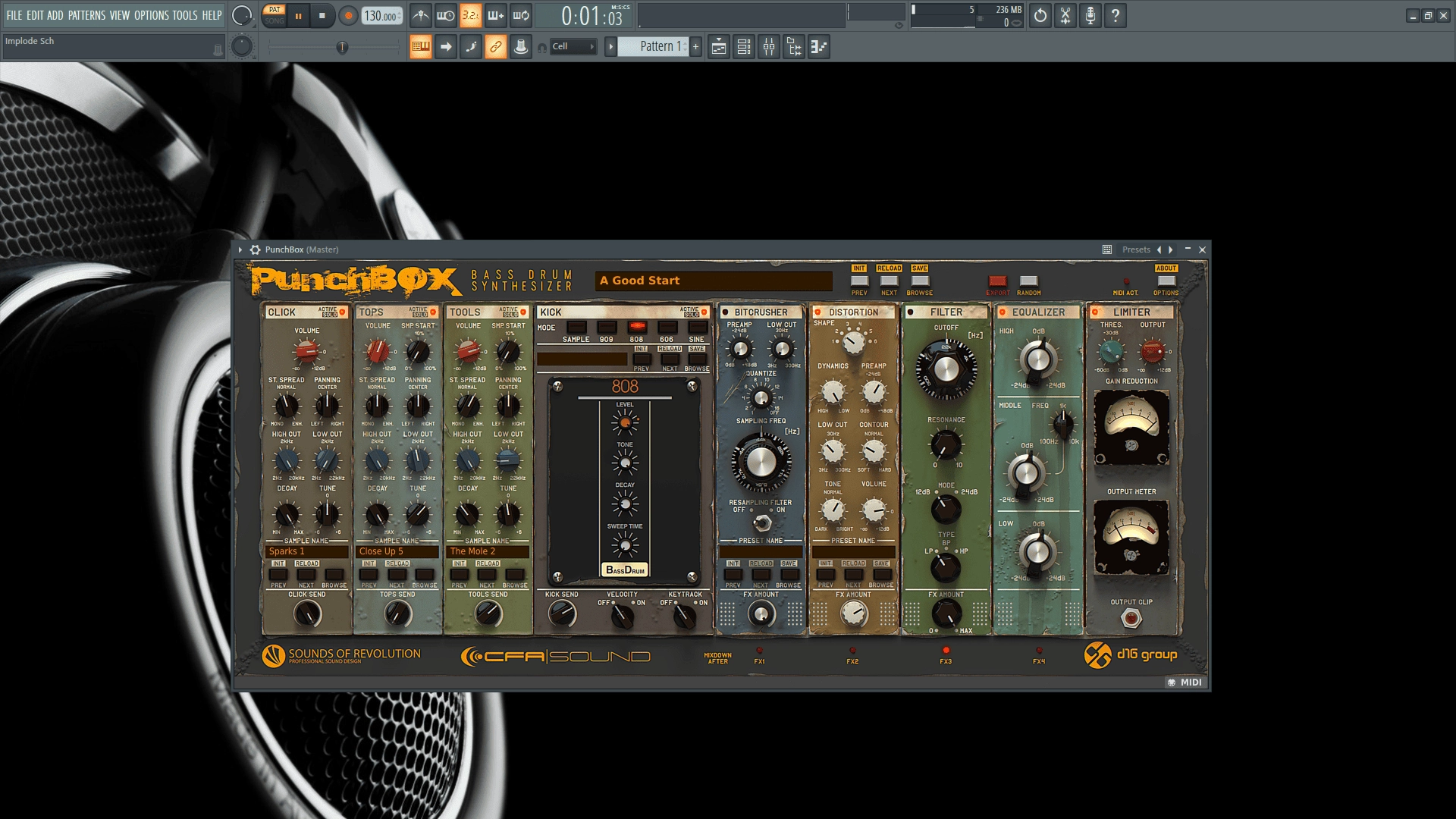Toggle the TOOLS module active LED
The image size is (1456, 819).
tap(523, 312)
